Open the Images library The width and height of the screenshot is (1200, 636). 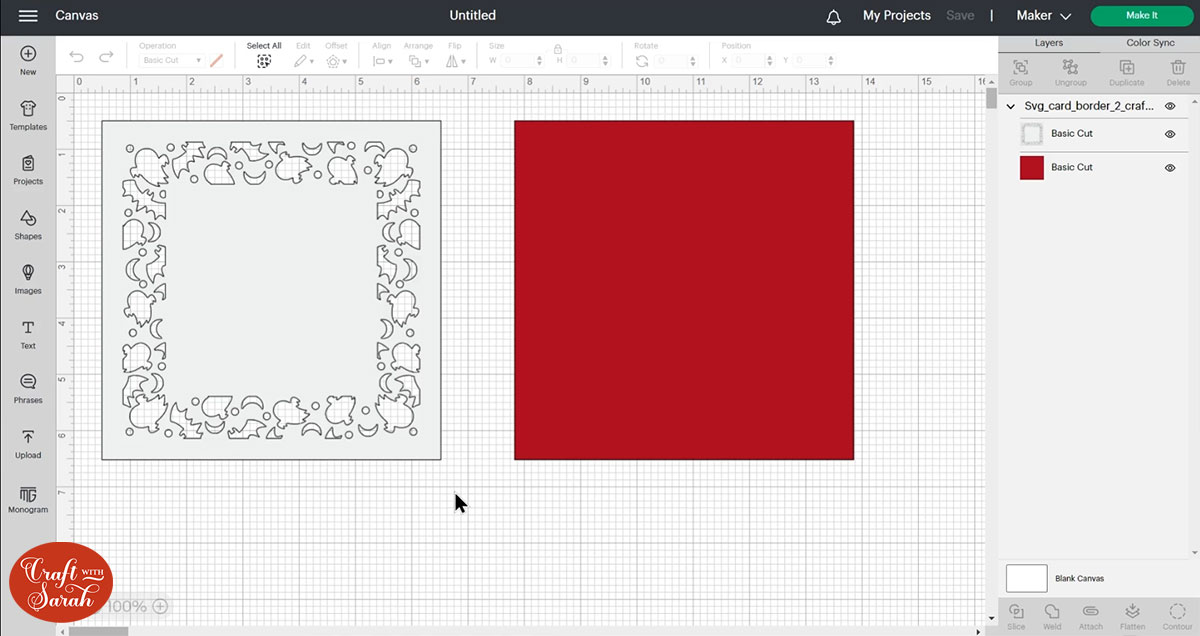28,278
